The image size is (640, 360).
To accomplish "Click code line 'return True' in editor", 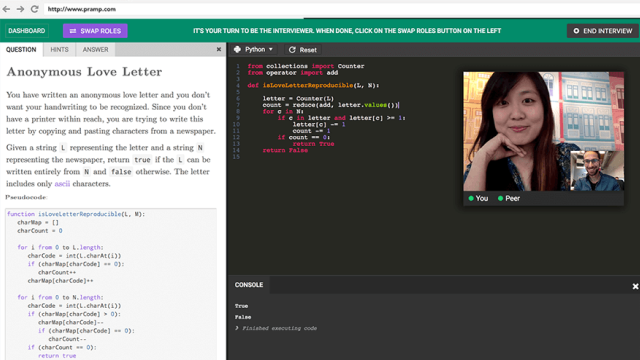I will (313, 144).
